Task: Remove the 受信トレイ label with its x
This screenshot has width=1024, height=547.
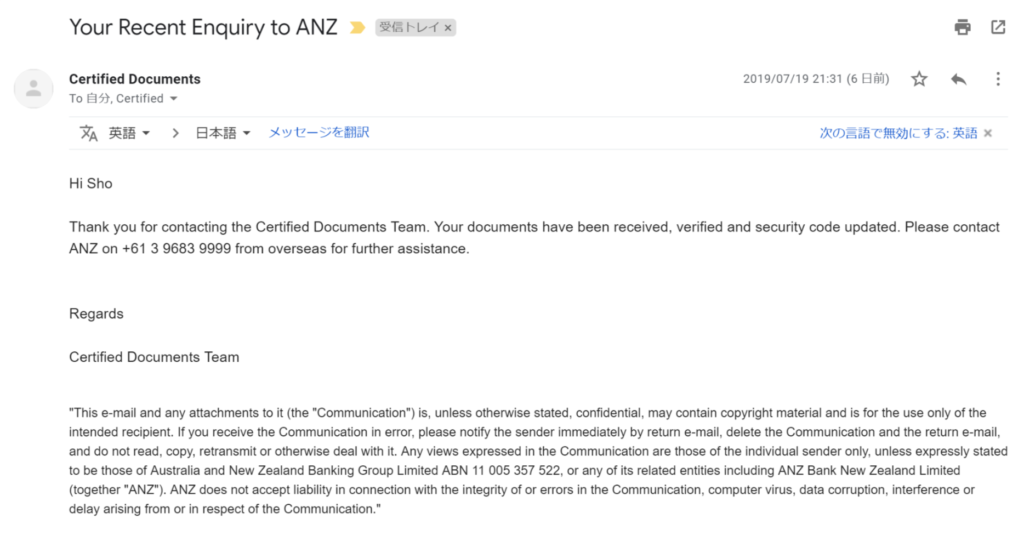Action: 448,28
